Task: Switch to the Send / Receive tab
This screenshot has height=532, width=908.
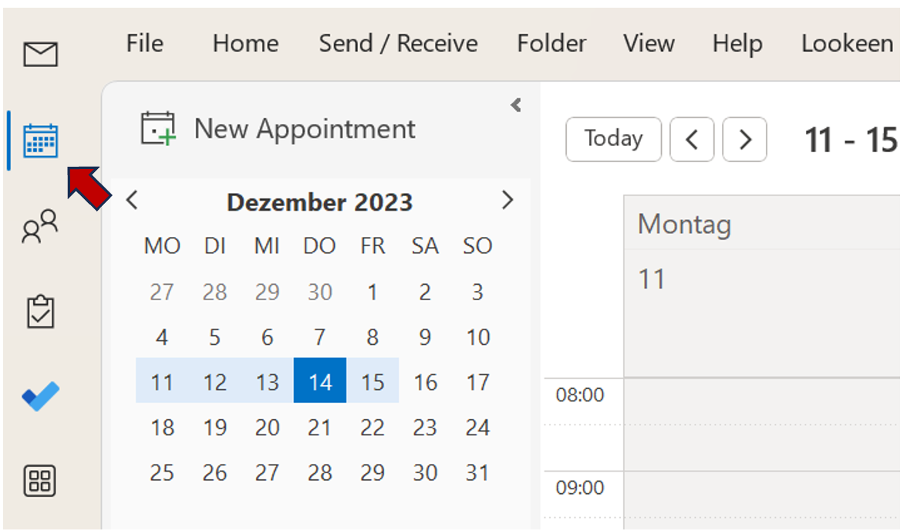Action: (x=398, y=44)
